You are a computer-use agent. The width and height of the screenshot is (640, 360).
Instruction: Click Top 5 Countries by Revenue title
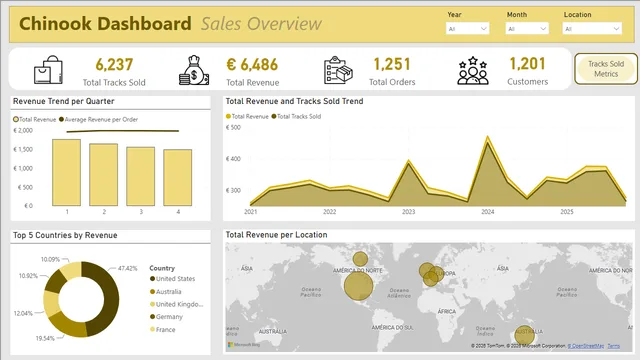click(x=65, y=235)
